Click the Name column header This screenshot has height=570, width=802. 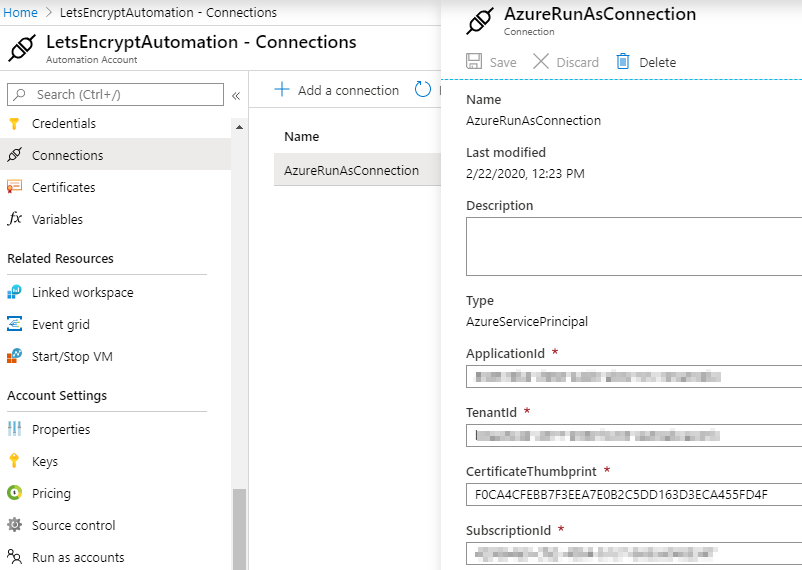(302, 136)
